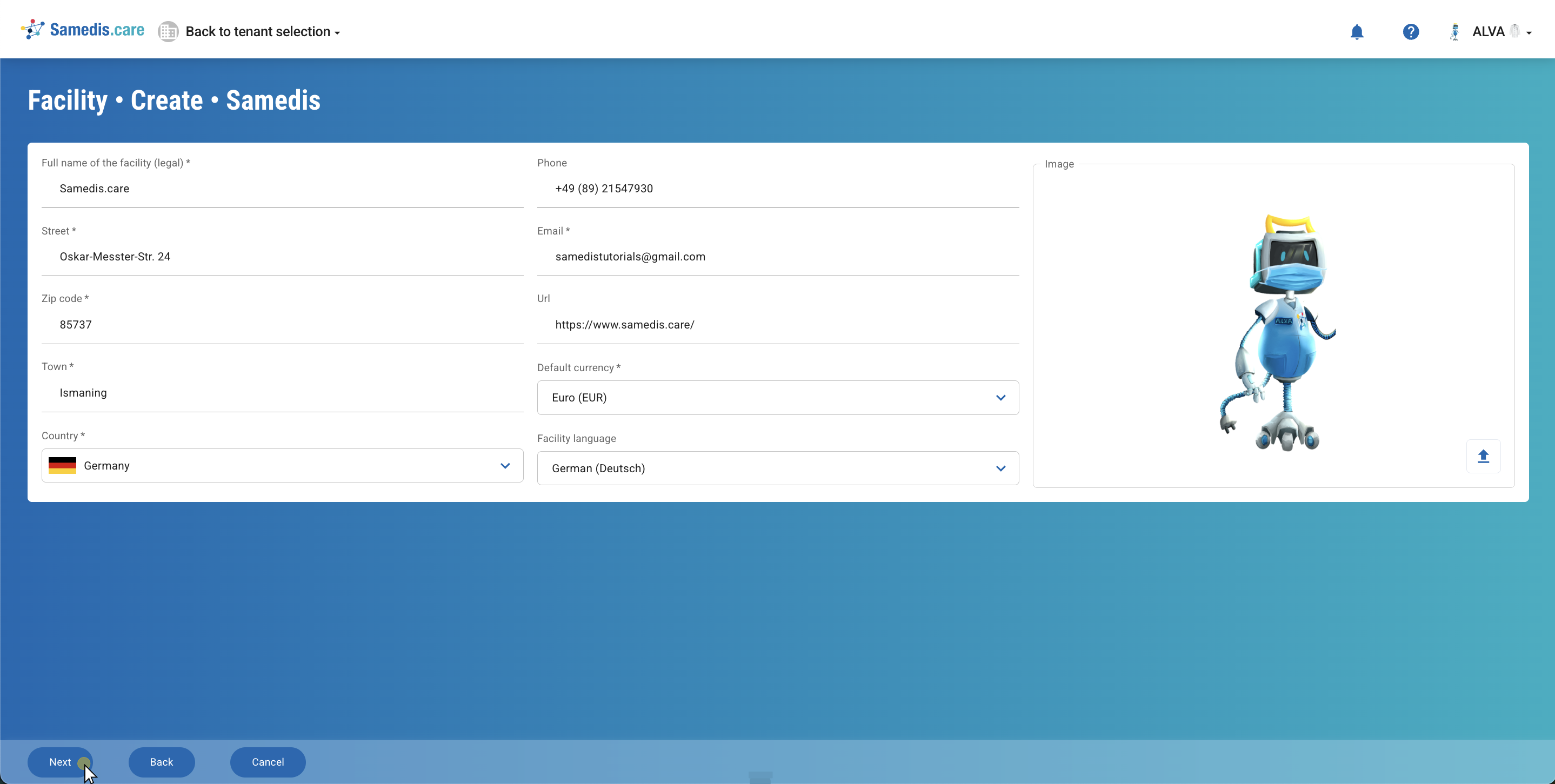Open the Back to tenant selection menu
Viewport: 1555px width, 784px height.
point(263,31)
